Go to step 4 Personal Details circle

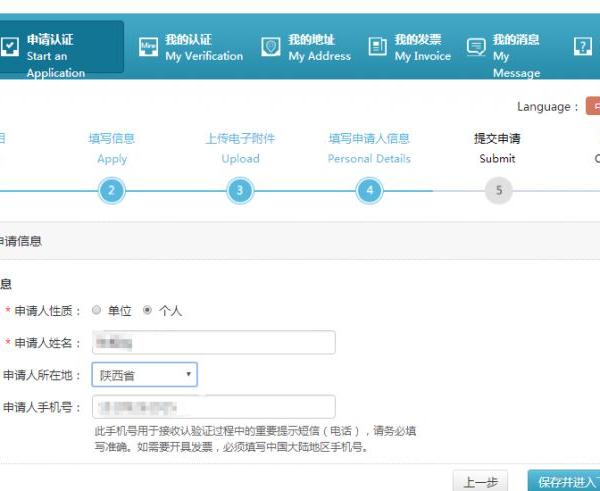tap(370, 190)
